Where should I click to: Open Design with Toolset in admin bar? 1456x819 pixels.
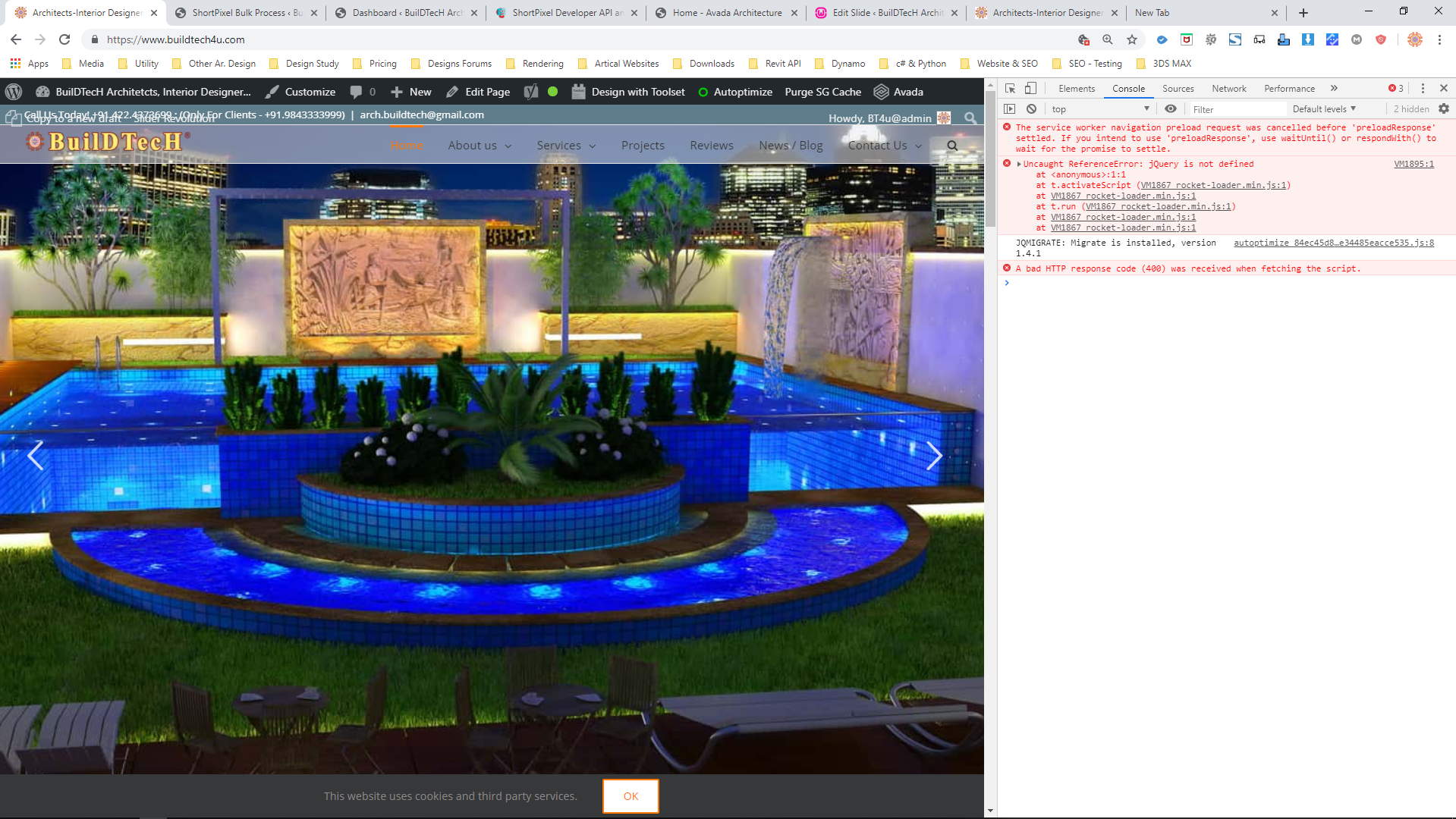point(628,92)
